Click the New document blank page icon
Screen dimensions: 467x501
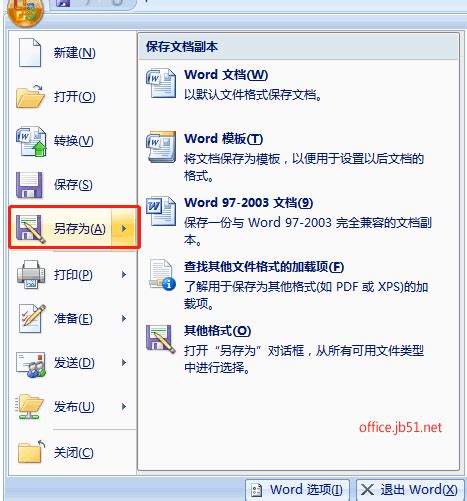click(x=30, y=52)
